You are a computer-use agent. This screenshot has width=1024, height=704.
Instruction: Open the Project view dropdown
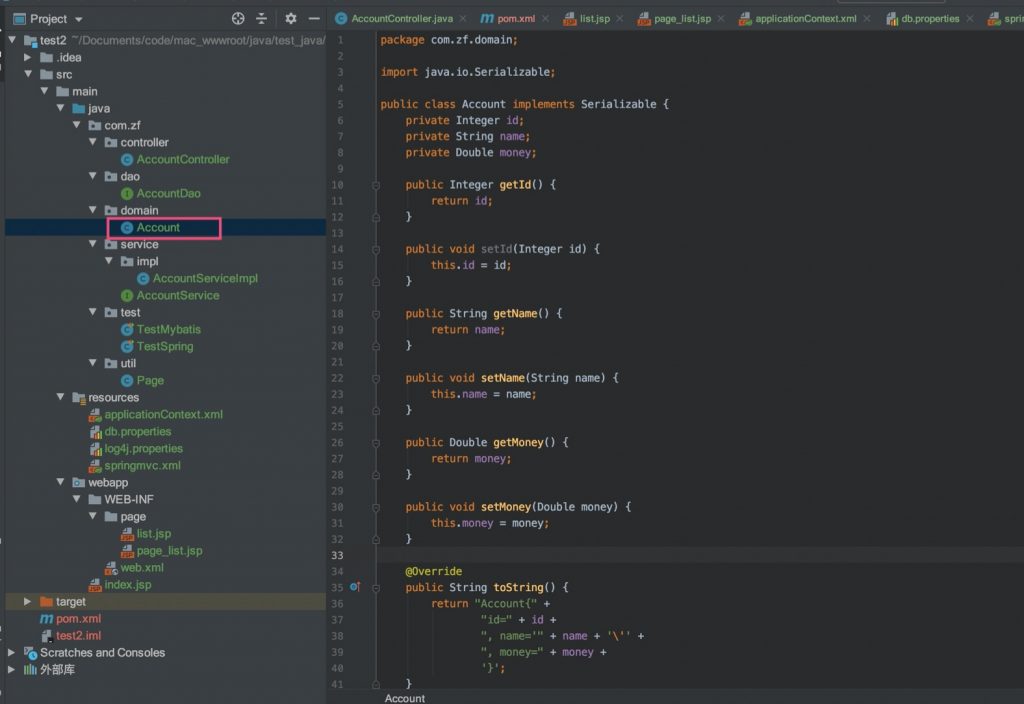click(x=78, y=20)
